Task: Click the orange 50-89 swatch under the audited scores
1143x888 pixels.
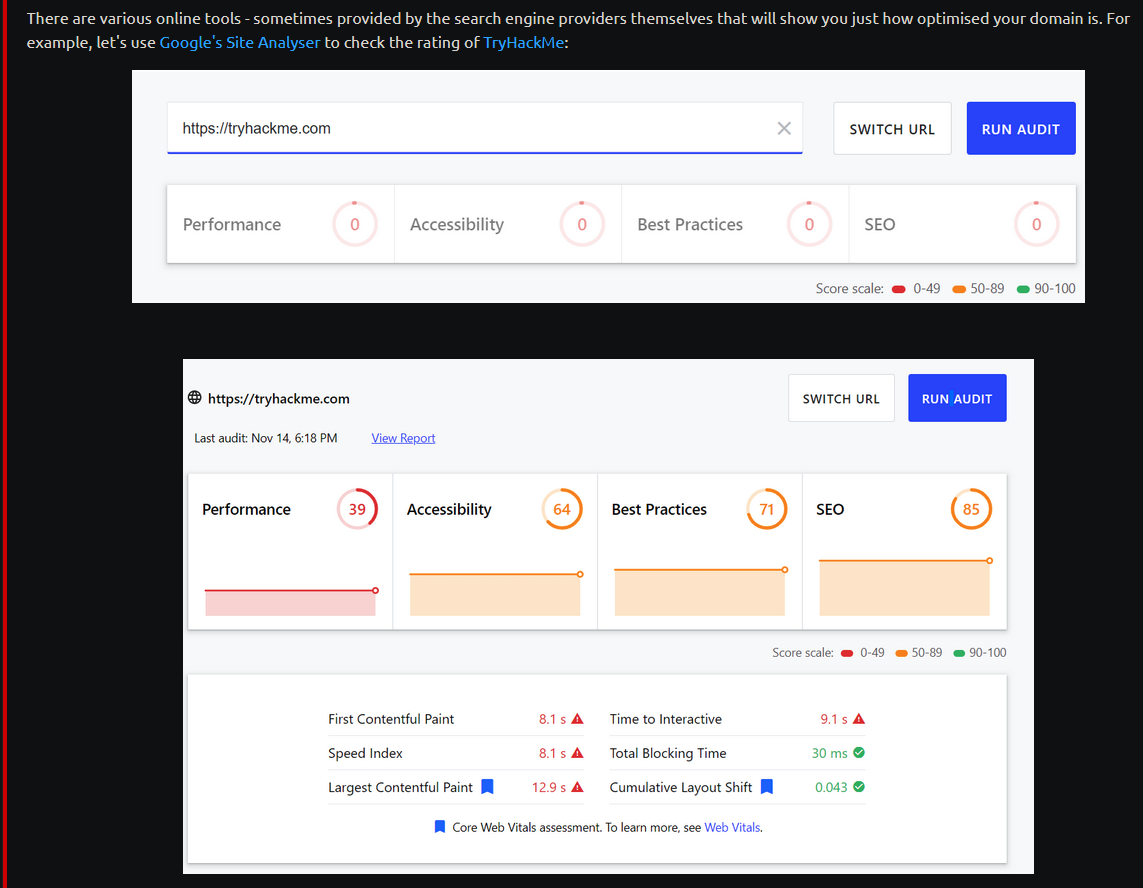Action: point(902,653)
